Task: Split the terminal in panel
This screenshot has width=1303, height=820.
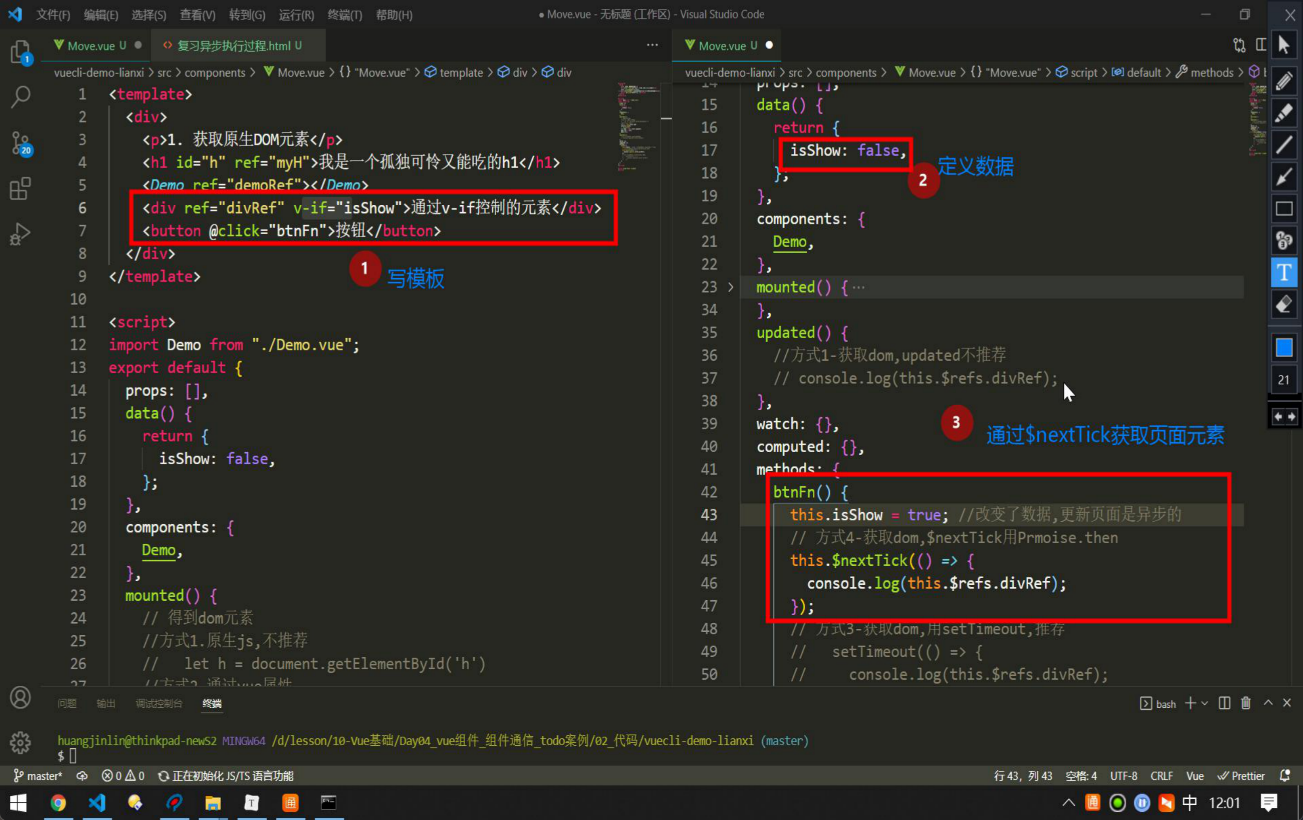Action: coord(1225,704)
